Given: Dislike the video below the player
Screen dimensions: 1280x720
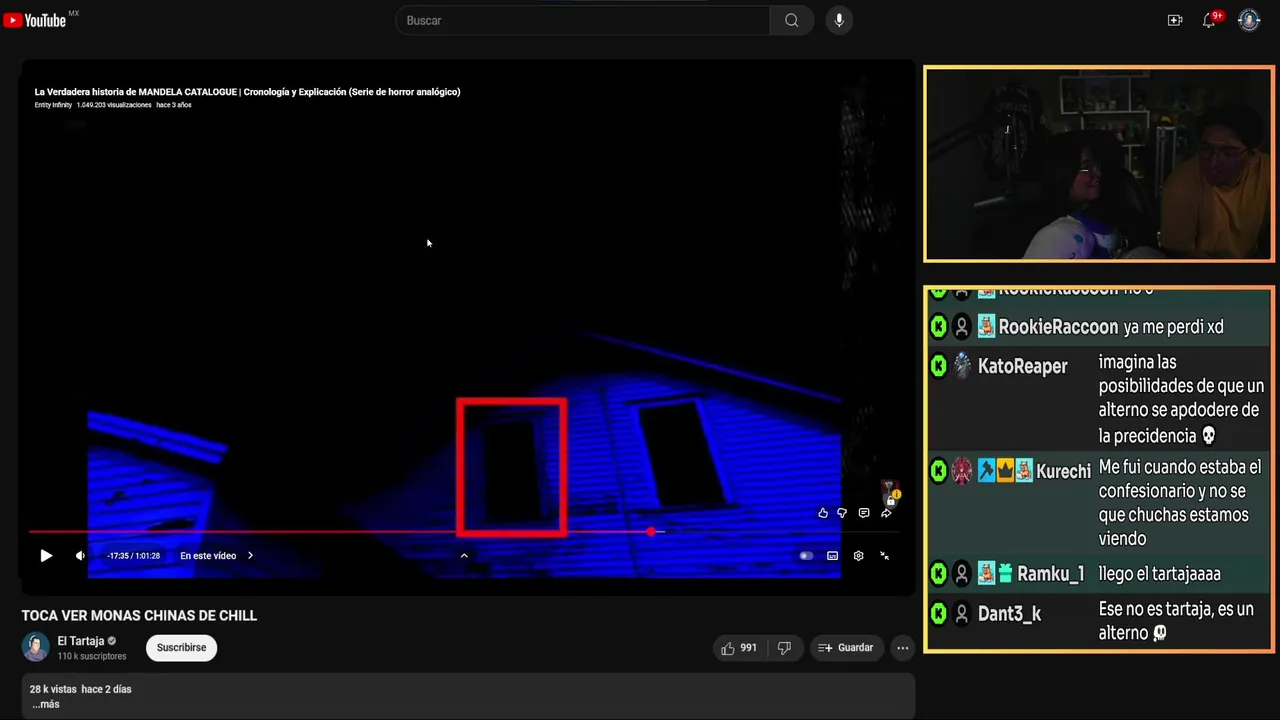Looking at the screenshot, I should click(x=784, y=648).
